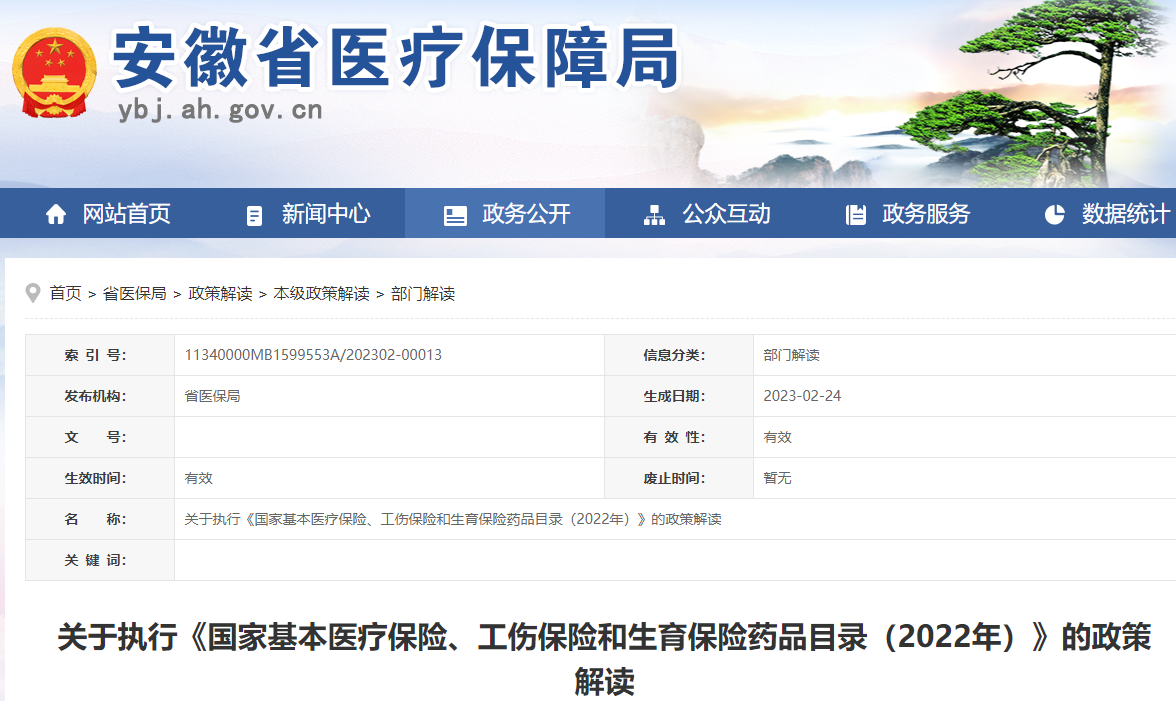This screenshot has width=1176, height=701.
Task: Click the clipboard icon beside 政务服务
Action: click(x=856, y=215)
